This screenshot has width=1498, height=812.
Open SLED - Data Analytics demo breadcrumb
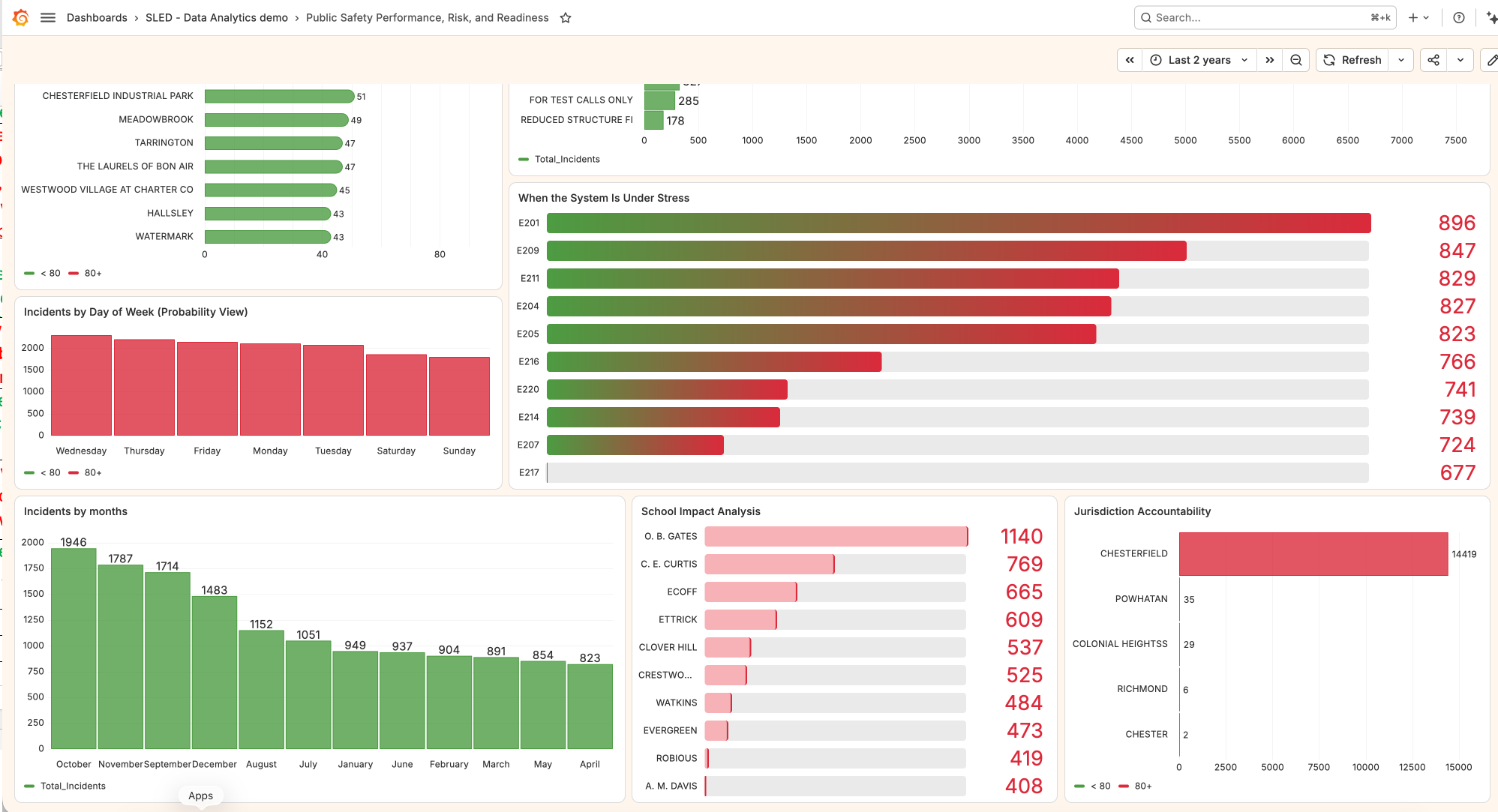click(x=217, y=18)
